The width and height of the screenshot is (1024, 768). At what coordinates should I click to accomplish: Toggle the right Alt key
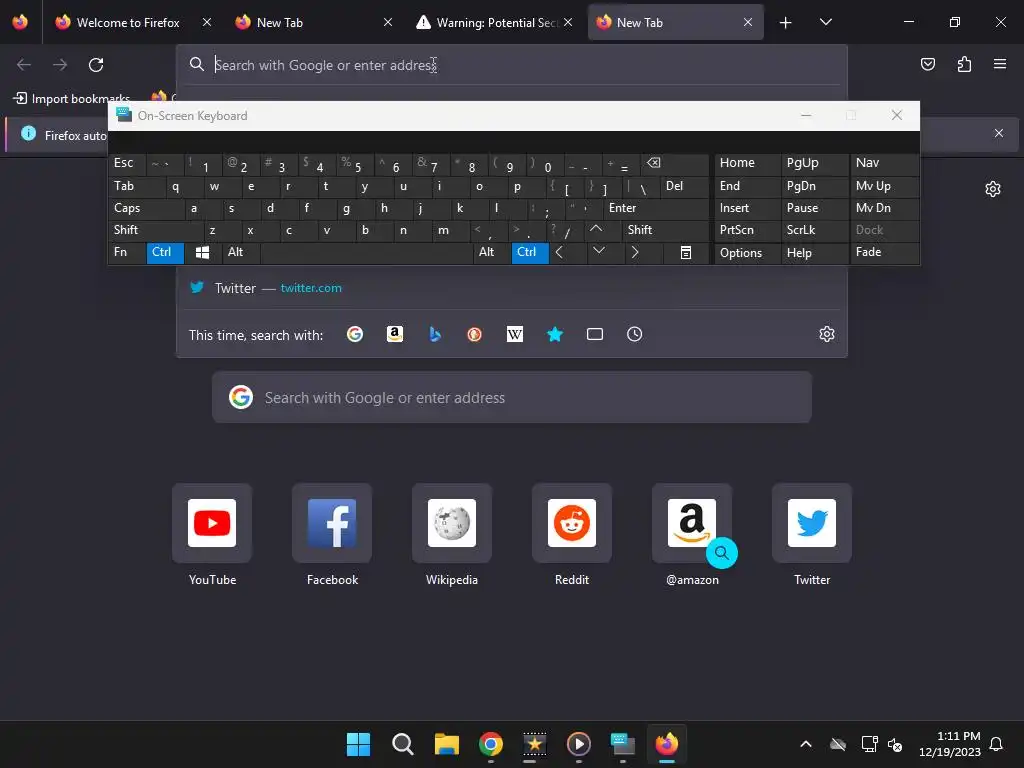[492, 253]
